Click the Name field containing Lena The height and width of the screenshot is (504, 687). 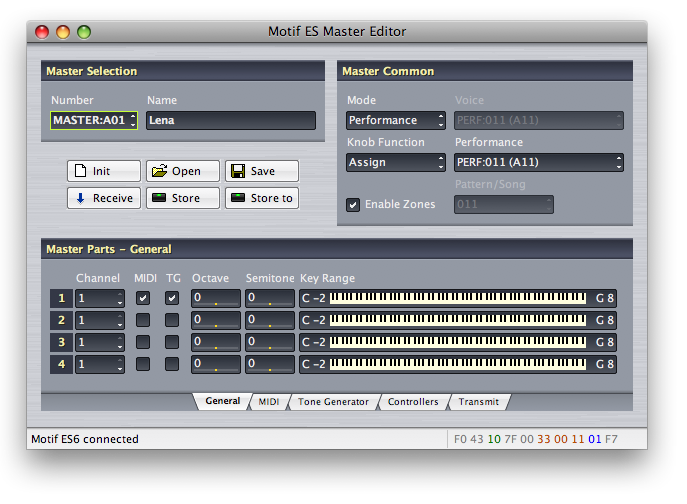pyautogui.click(x=231, y=120)
